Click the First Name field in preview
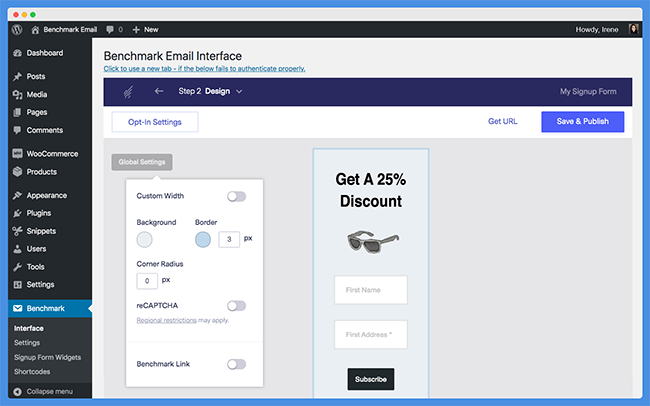Viewport: 650px width, 406px height. (371, 290)
